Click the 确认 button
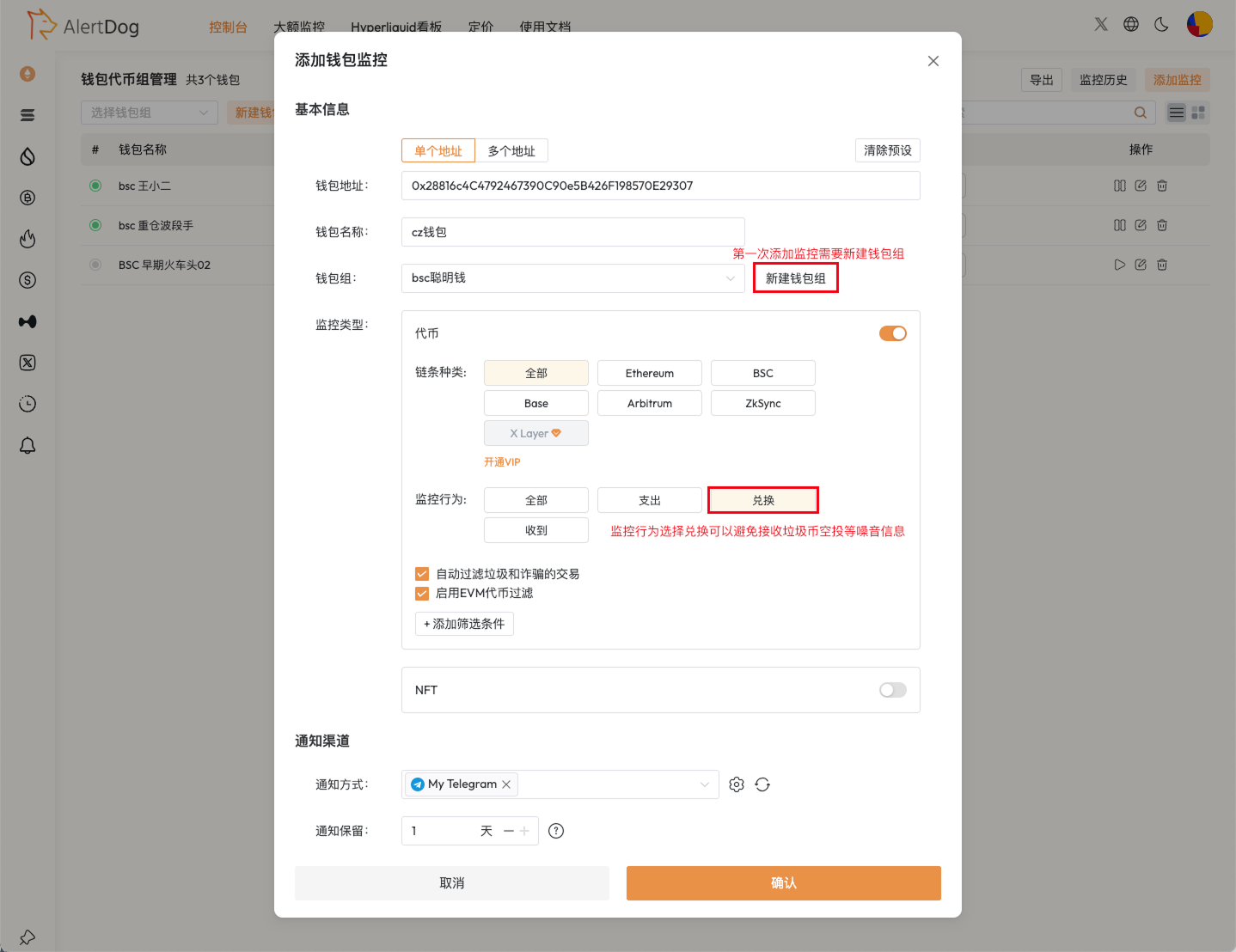 784,883
